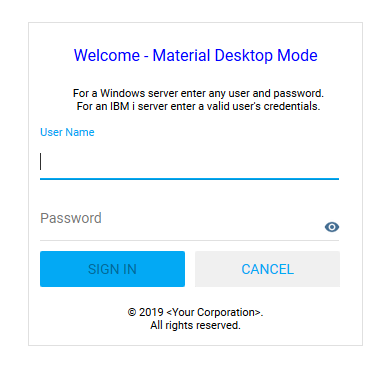
Task: Focus the User Name input field
Action: coord(189,162)
